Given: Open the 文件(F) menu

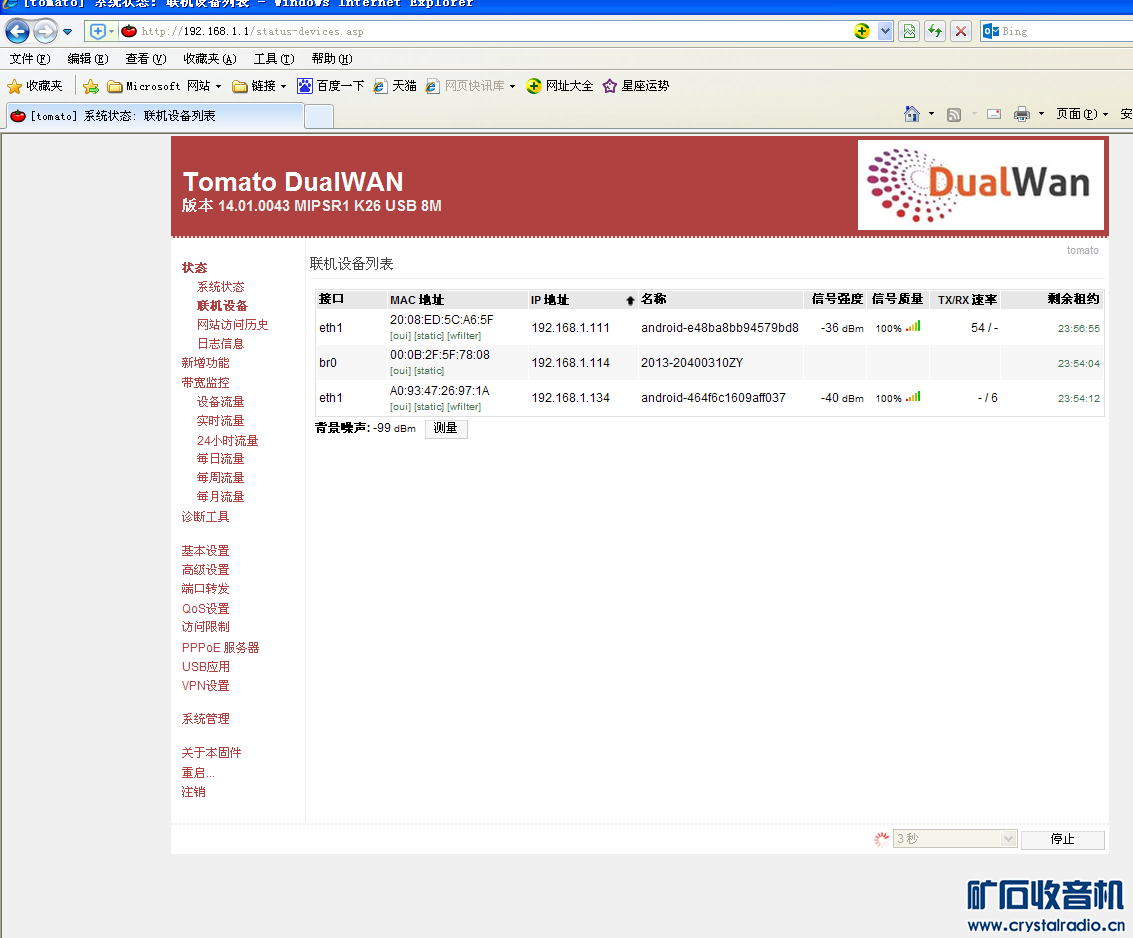Looking at the screenshot, I should [30, 59].
